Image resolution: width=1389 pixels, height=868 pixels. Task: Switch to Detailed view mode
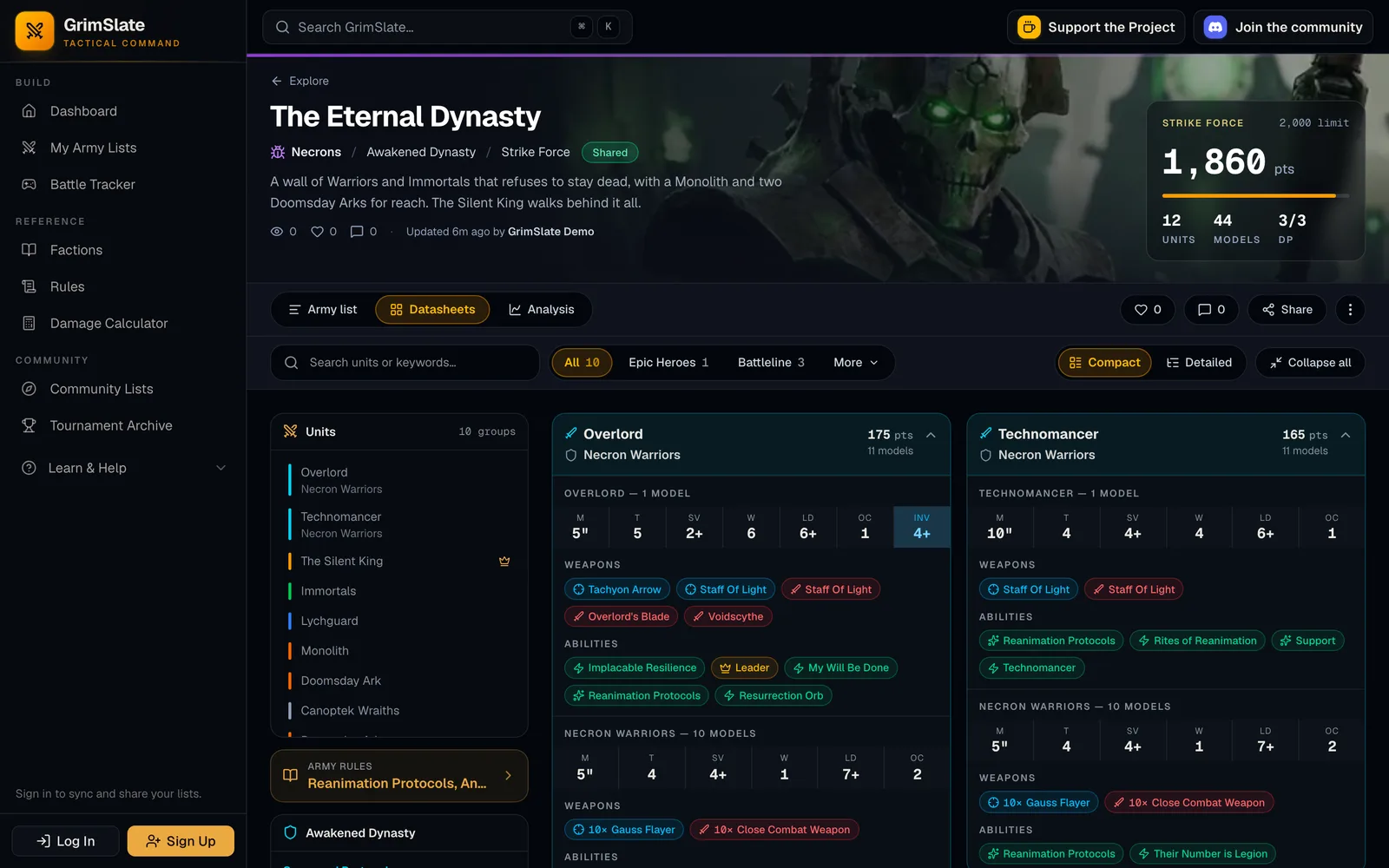pos(1199,363)
